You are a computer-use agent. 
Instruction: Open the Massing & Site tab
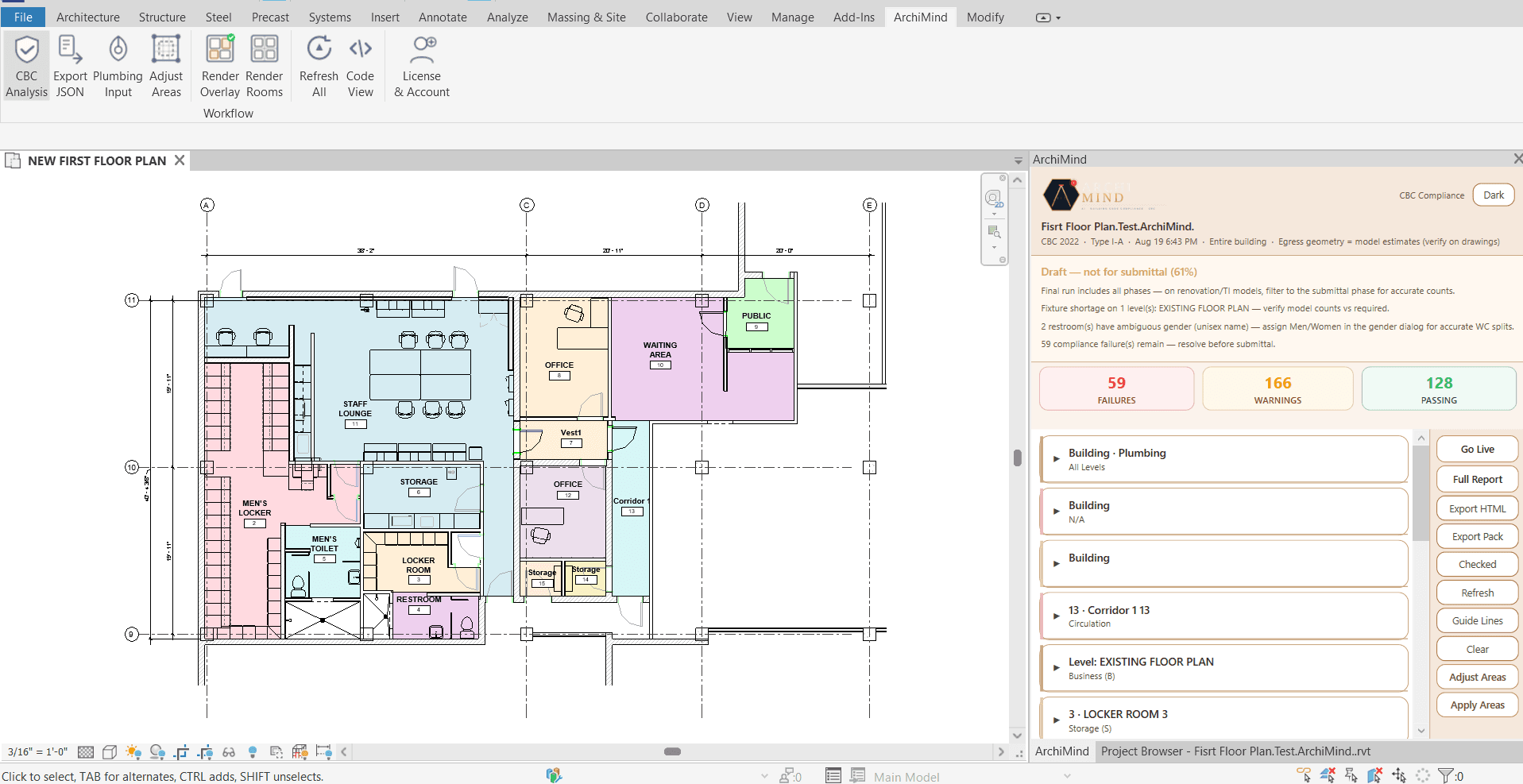coord(586,17)
